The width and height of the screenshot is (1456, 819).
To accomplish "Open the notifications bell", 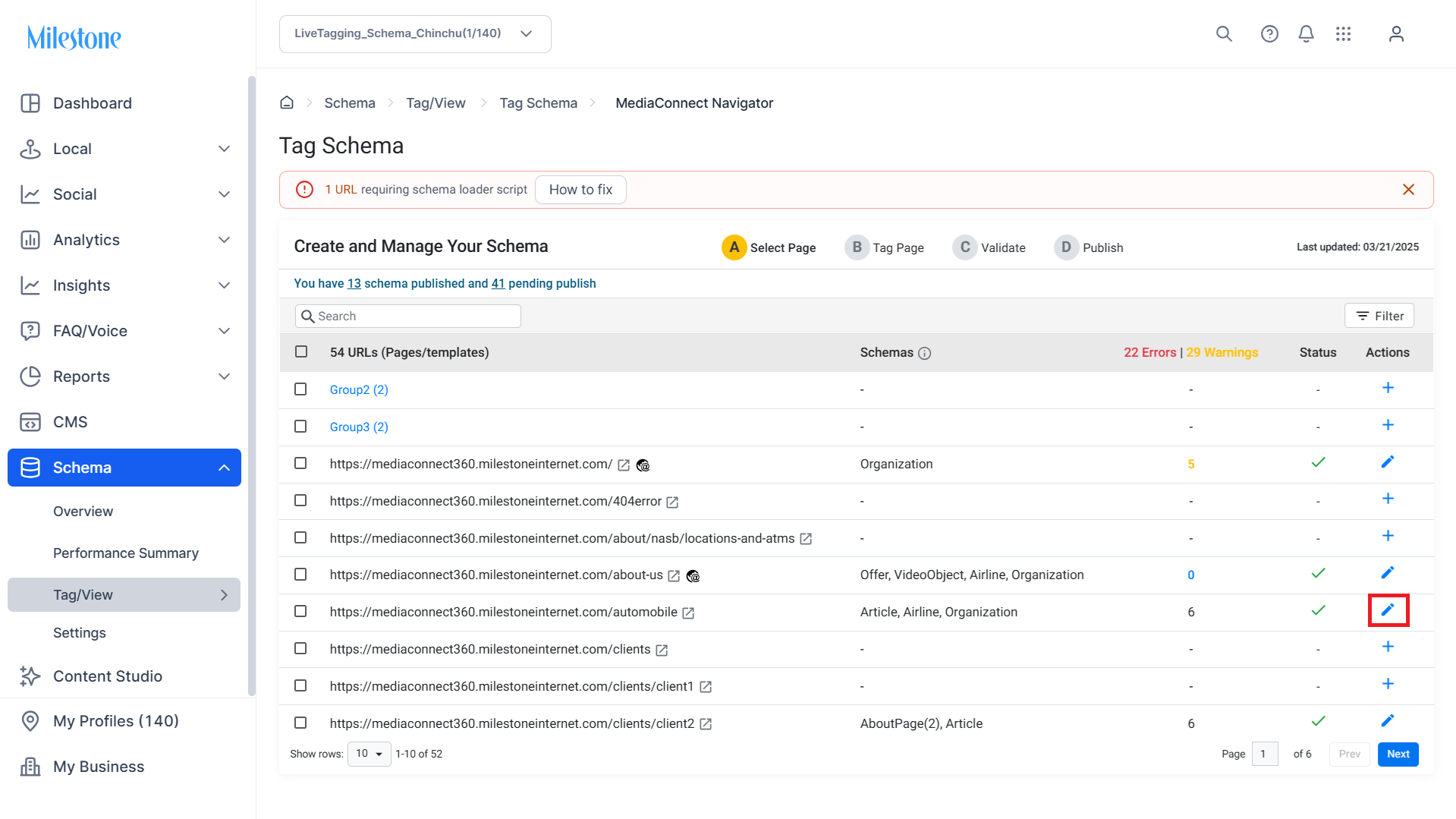I will pyautogui.click(x=1306, y=34).
